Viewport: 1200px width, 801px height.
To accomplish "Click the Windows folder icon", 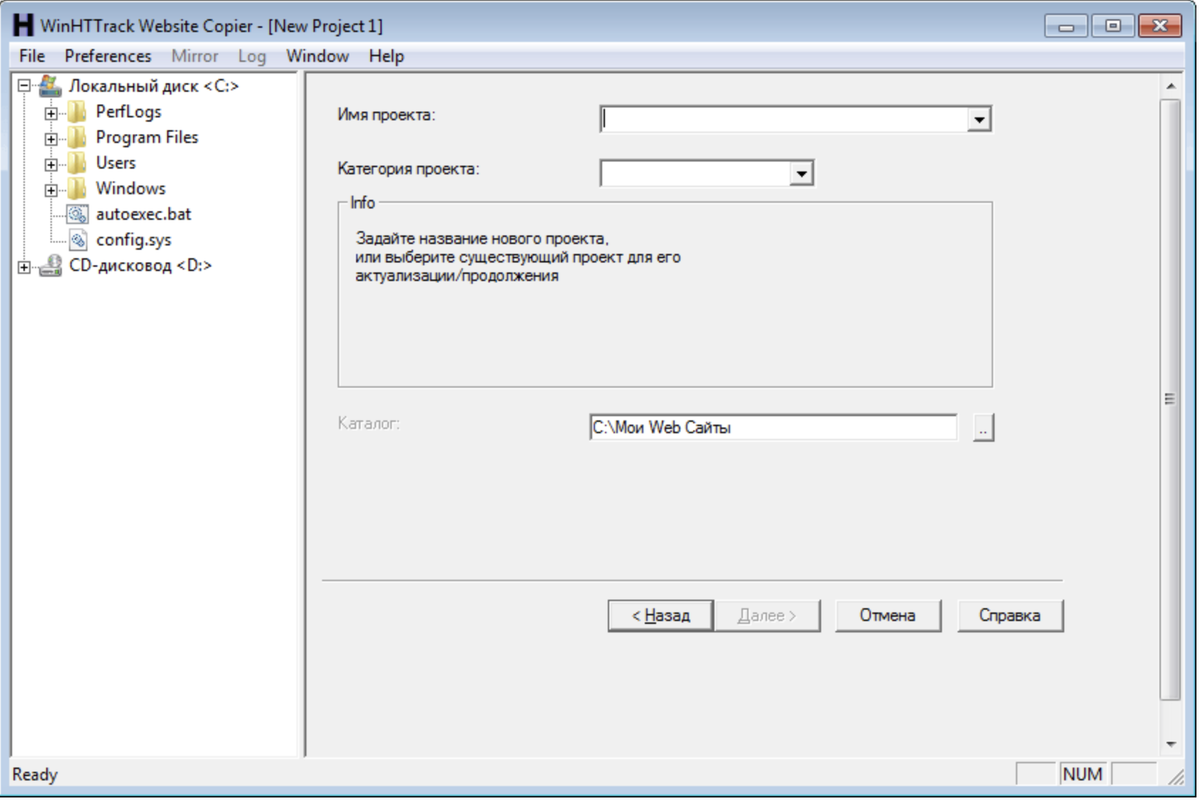I will (77, 189).
